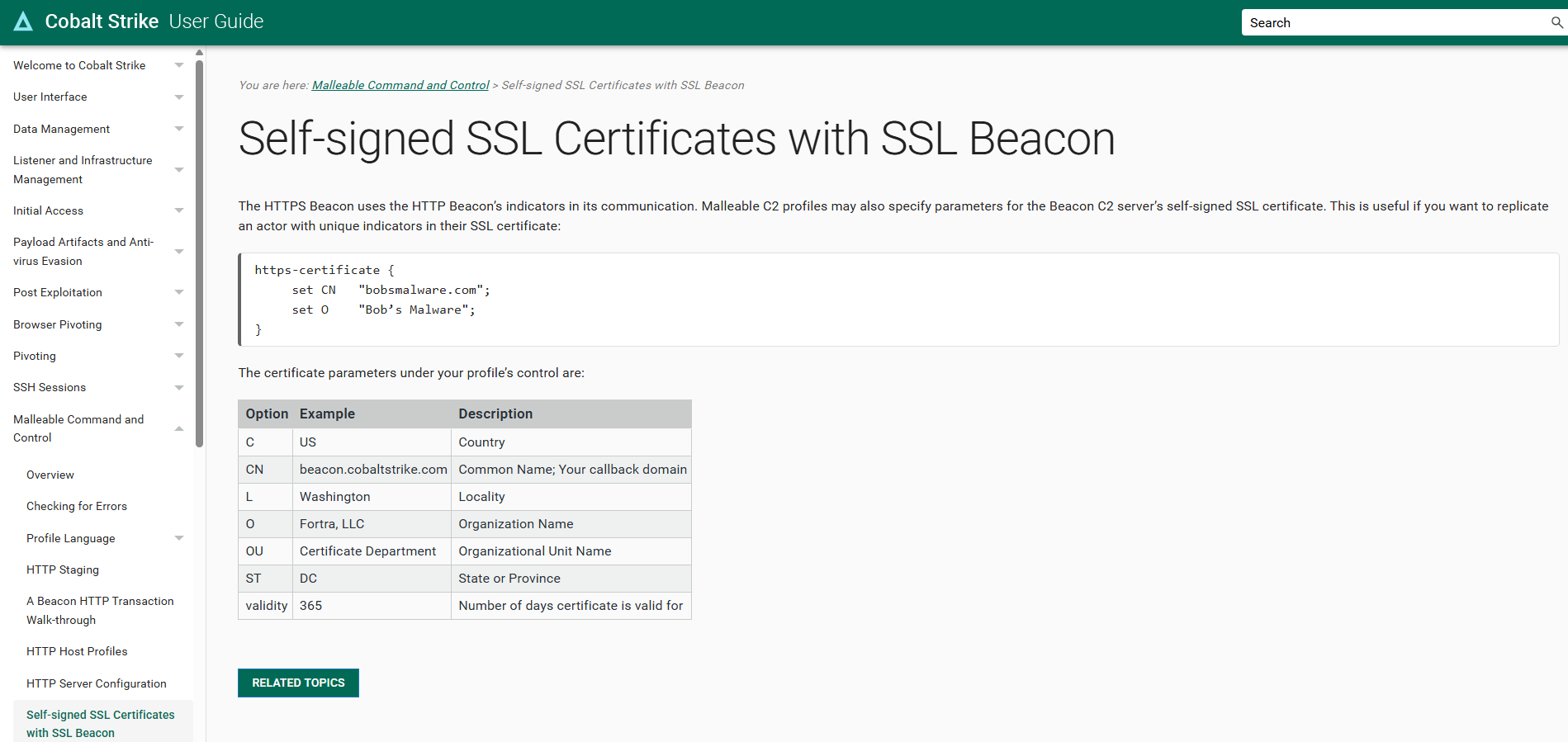Go to Checking for Errors page

pos(77,506)
